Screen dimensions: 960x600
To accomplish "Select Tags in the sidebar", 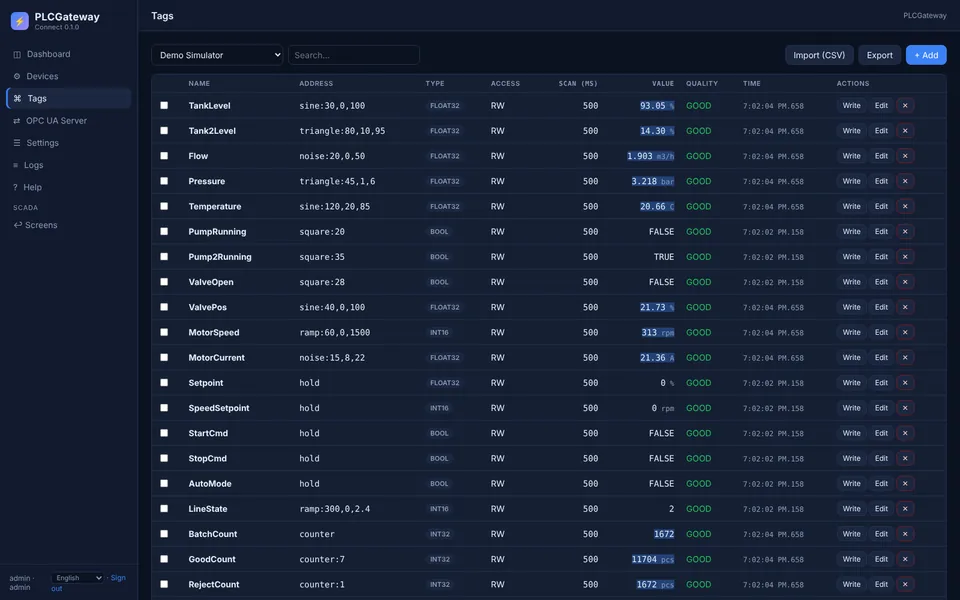I will tap(69, 98).
